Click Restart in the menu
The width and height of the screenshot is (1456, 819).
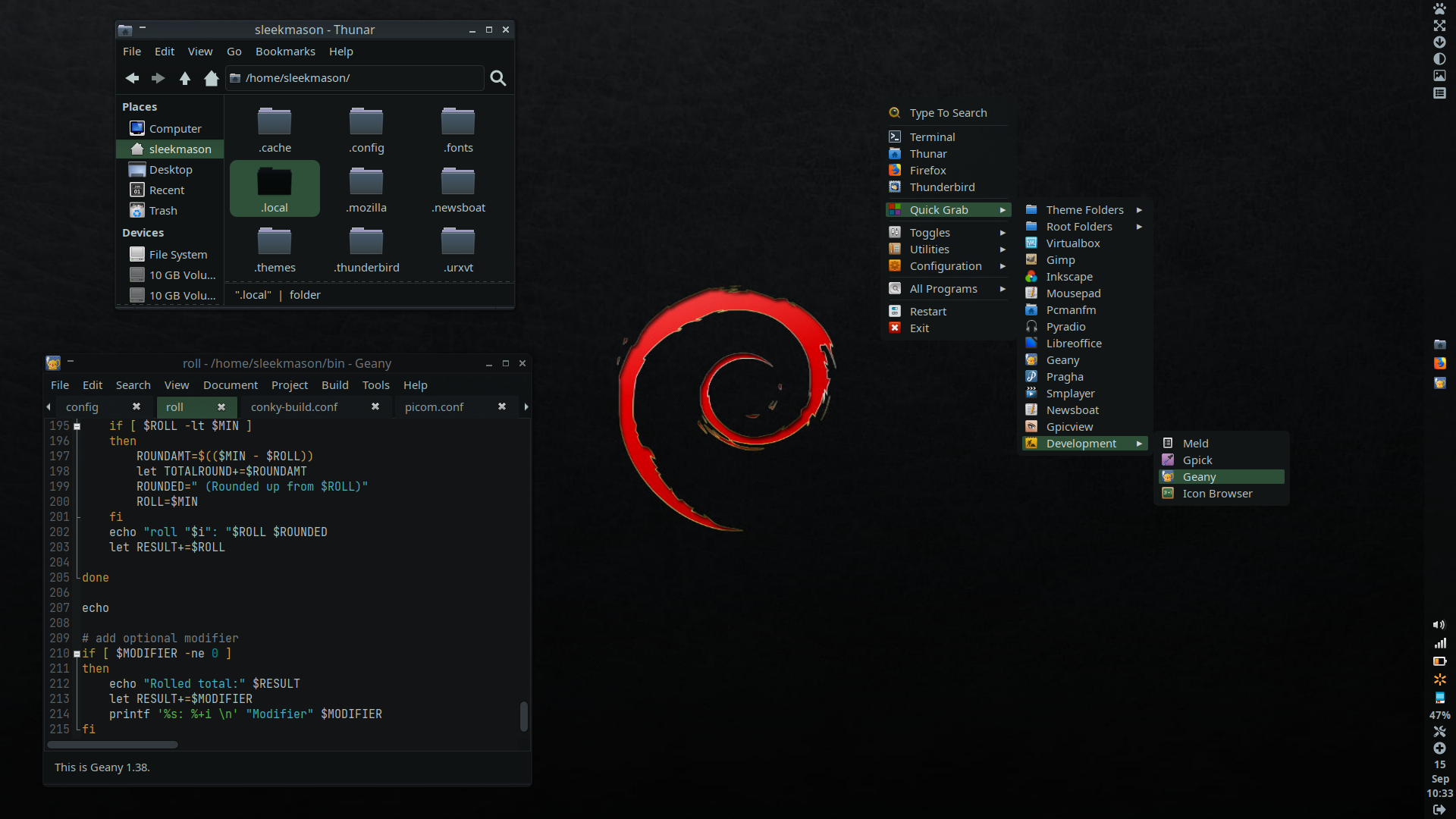pyautogui.click(x=948, y=312)
